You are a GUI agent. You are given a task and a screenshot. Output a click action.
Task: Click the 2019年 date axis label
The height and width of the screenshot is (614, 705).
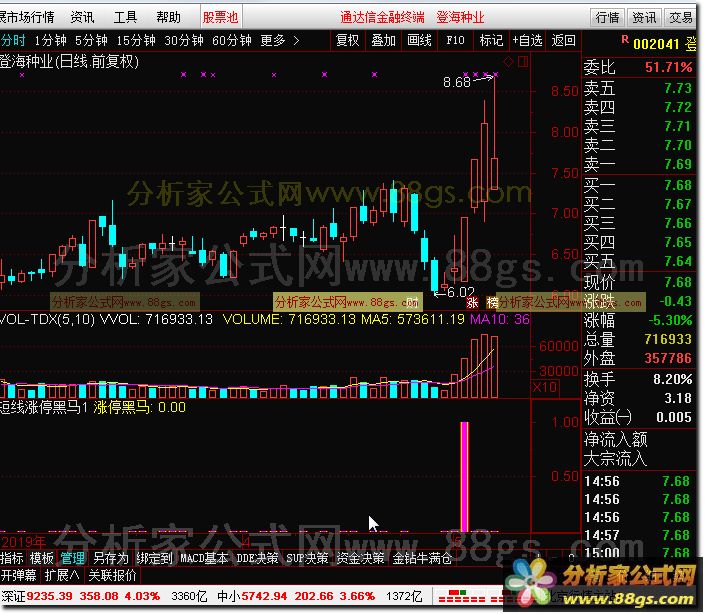click(23, 542)
